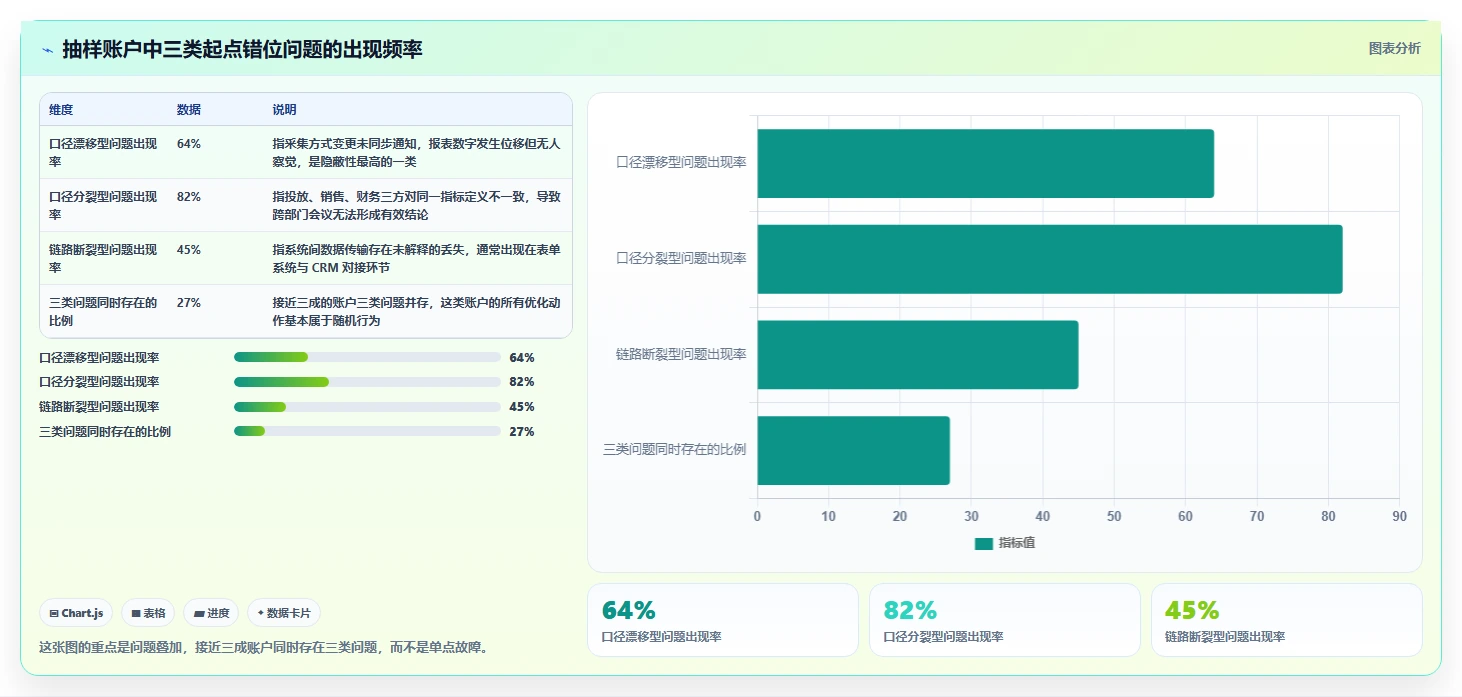The width and height of the screenshot is (1462, 697).
Task: Select the 数据卡片 tag chip
Action: 284,613
